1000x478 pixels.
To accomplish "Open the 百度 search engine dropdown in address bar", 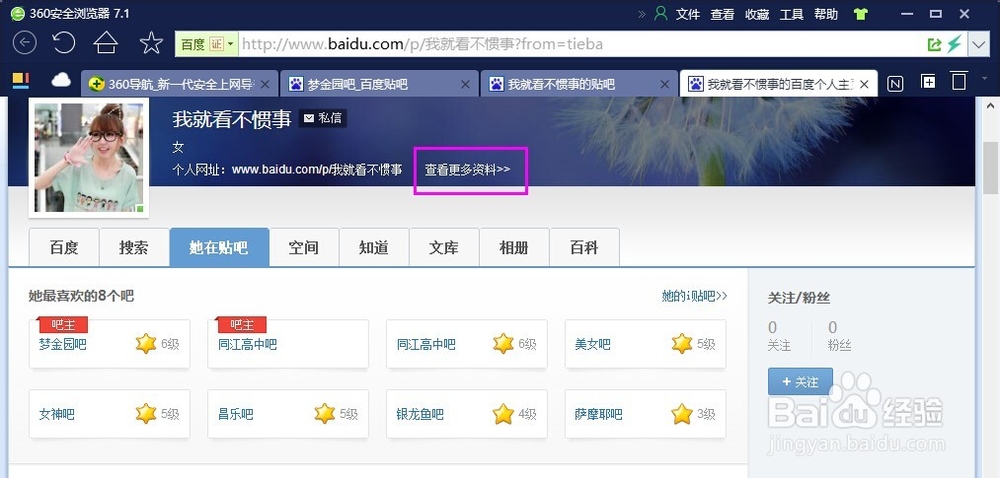I will point(207,44).
